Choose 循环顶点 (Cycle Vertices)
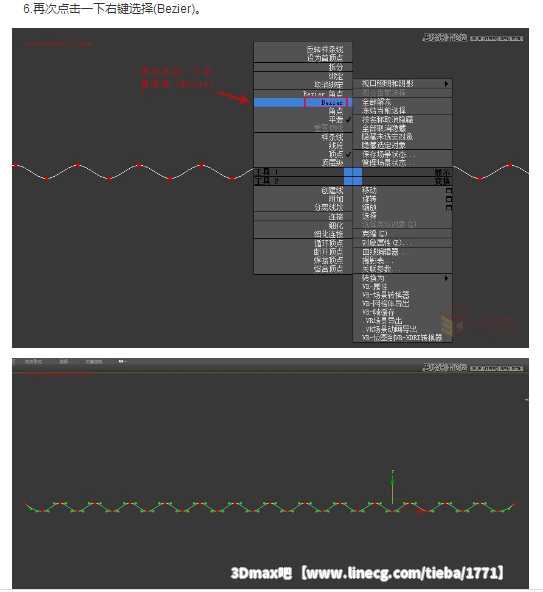 [x=329, y=244]
